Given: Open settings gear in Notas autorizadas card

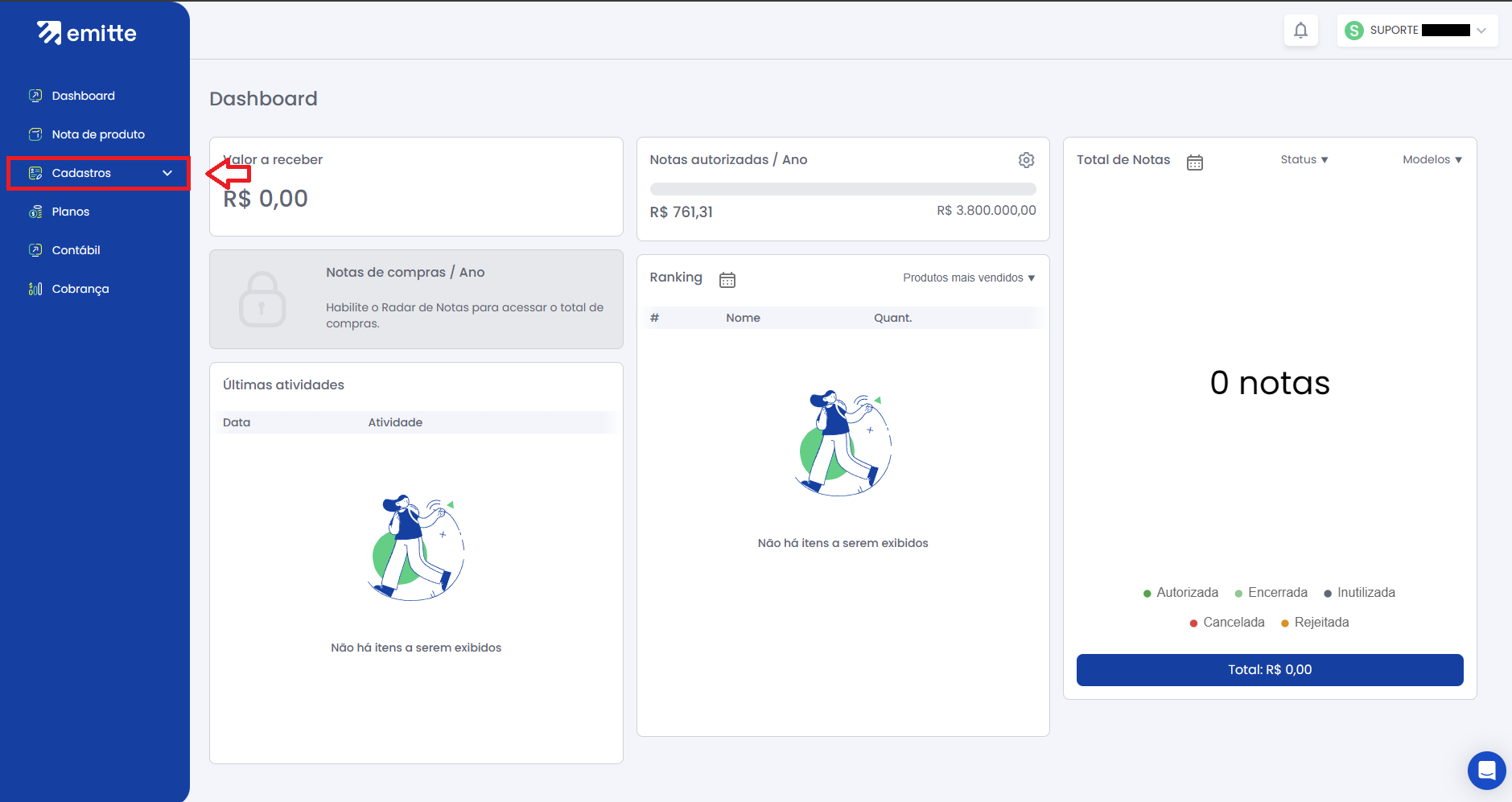Looking at the screenshot, I should (x=1026, y=160).
